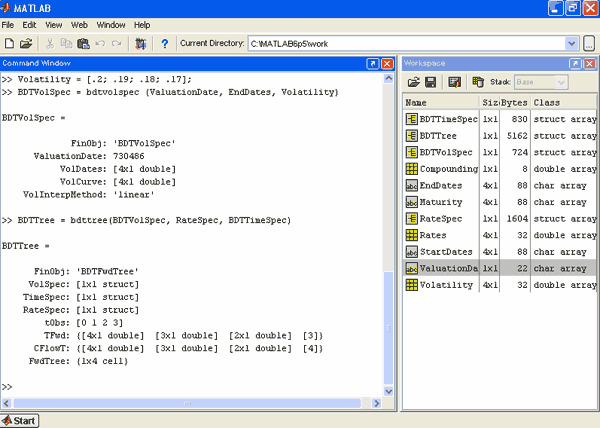This screenshot has width=600, height=428.
Task: Sort variables by the Name column header
Action: [441, 103]
